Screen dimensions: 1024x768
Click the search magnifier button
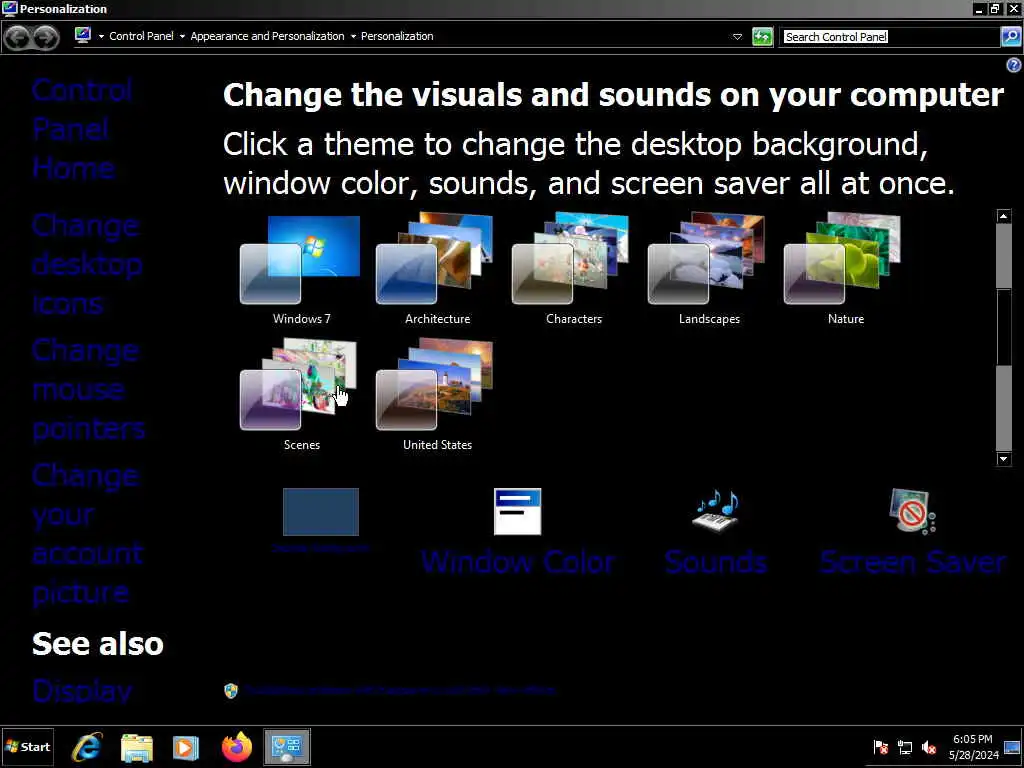coord(1011,37)
